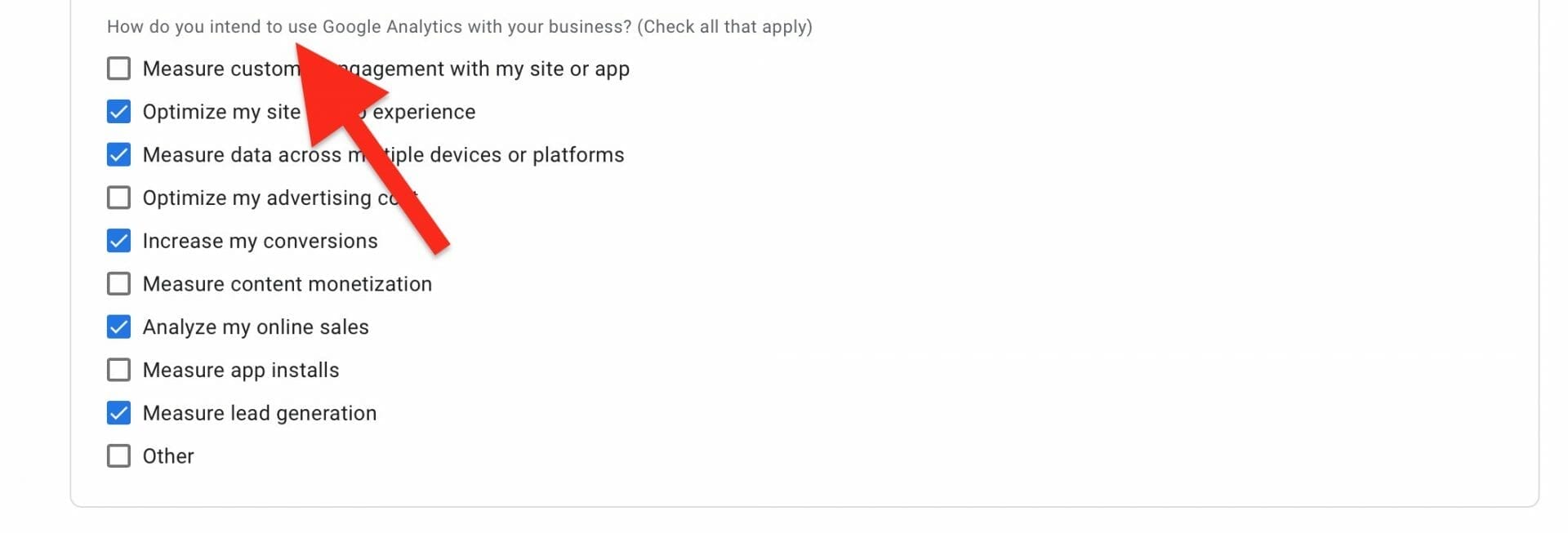Uncheck Analyze my online sales
Viewport: 1568px width, 533px height.
click(x=118, y=326)
